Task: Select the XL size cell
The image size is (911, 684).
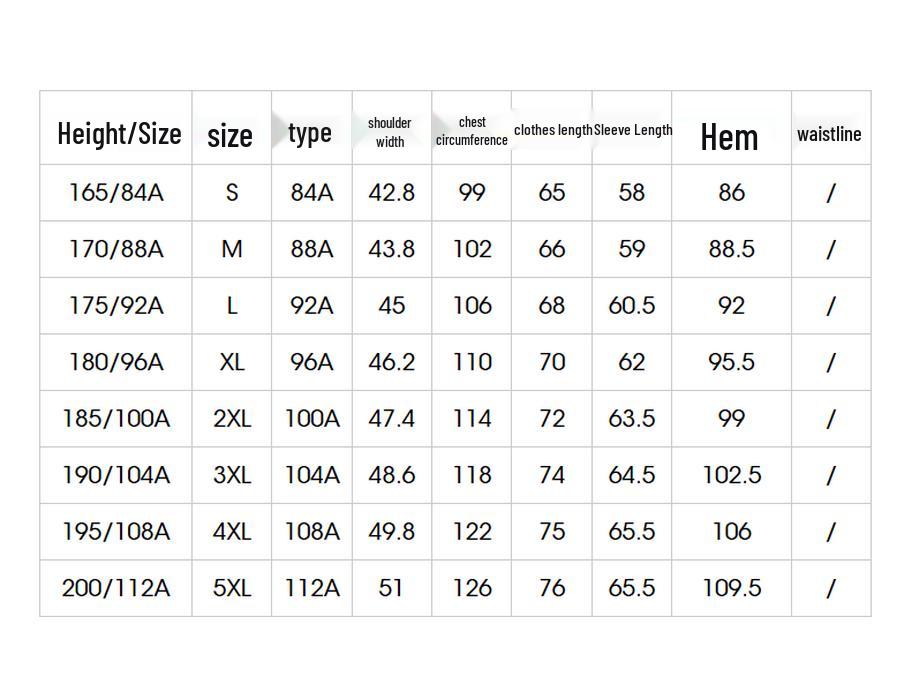Action: 232,362
